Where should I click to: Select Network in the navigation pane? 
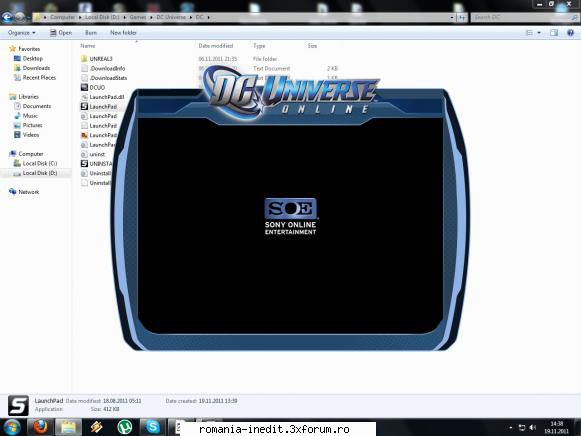pos(24,192)
